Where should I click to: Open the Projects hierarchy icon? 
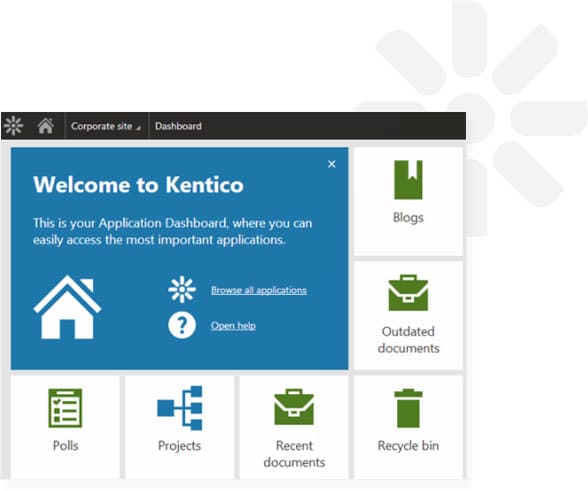(x=180, y=408)
